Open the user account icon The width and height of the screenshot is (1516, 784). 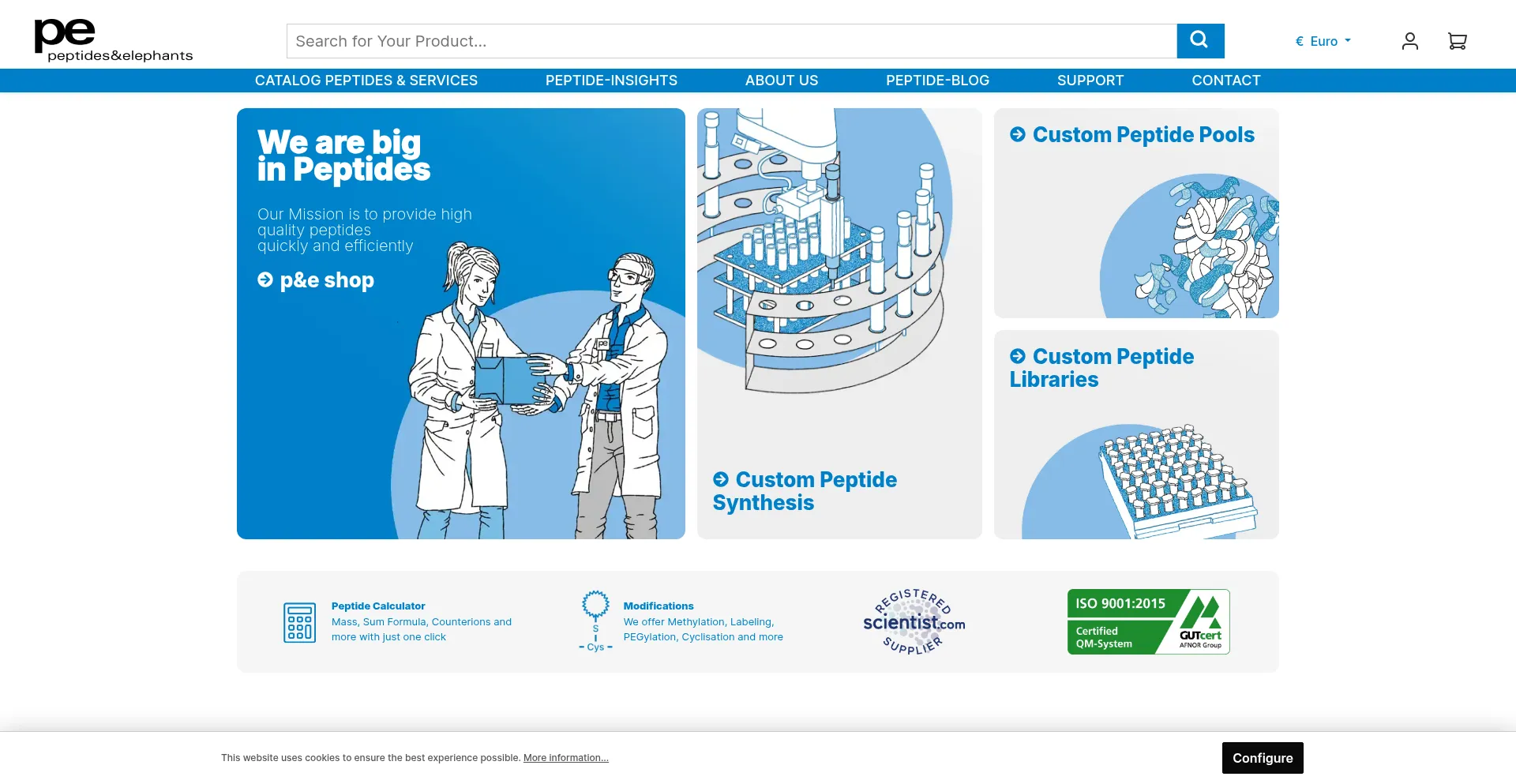pos(1409,41)
